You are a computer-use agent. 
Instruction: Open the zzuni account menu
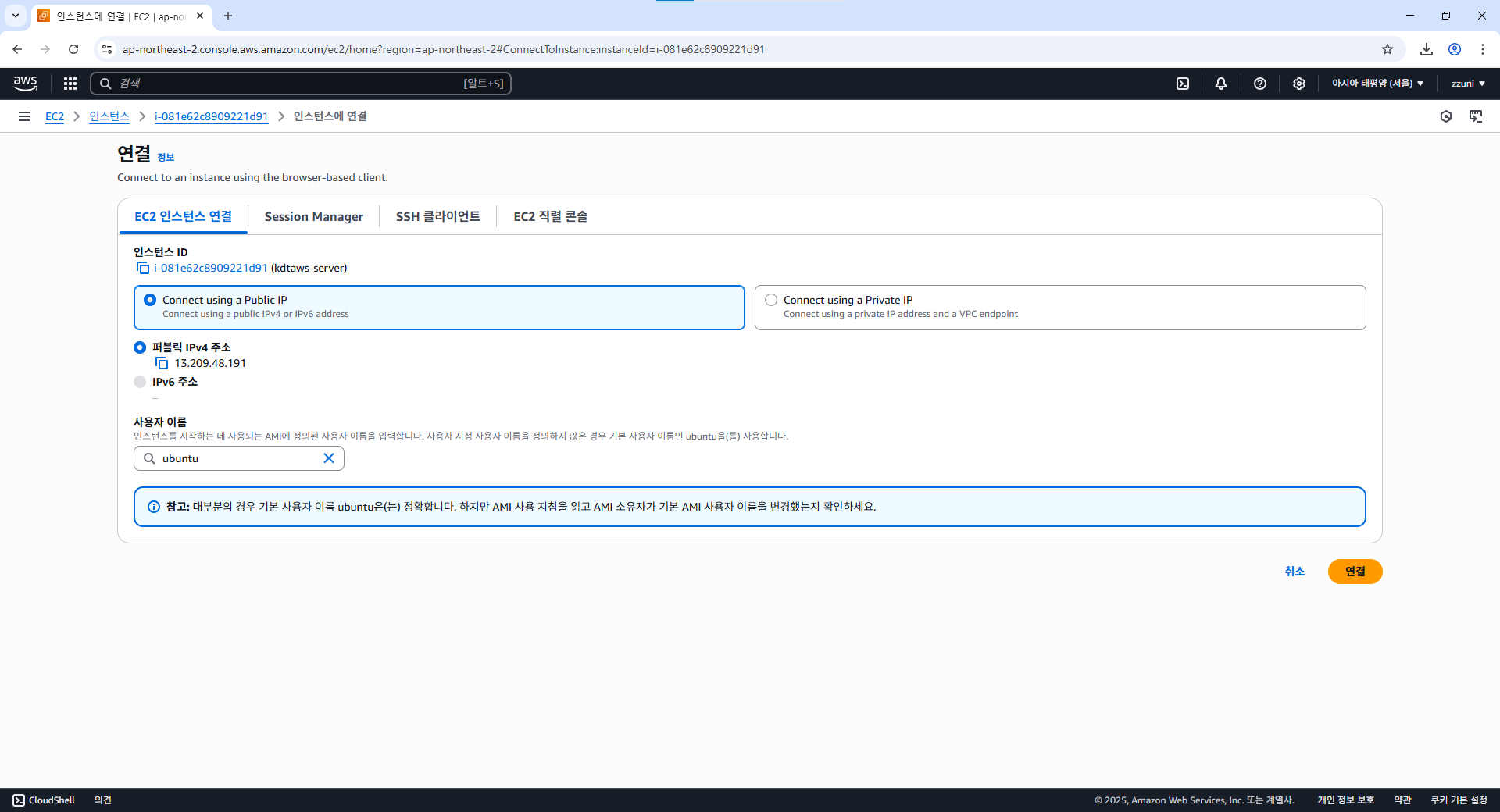tap(1468, 84)
